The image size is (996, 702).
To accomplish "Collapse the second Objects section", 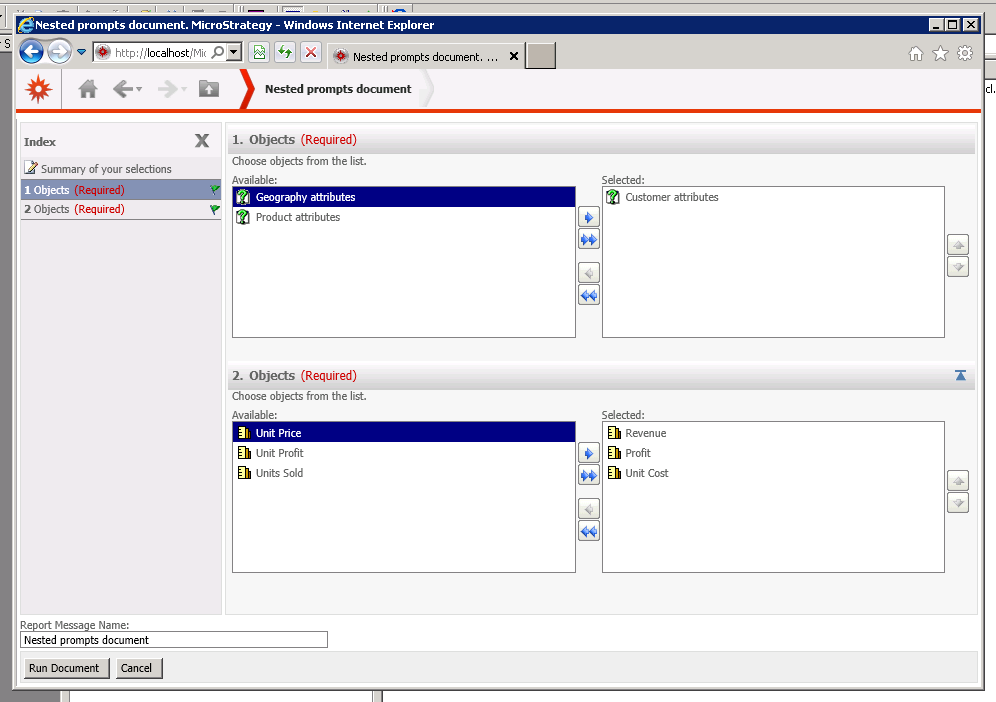I will click(960, 375).
